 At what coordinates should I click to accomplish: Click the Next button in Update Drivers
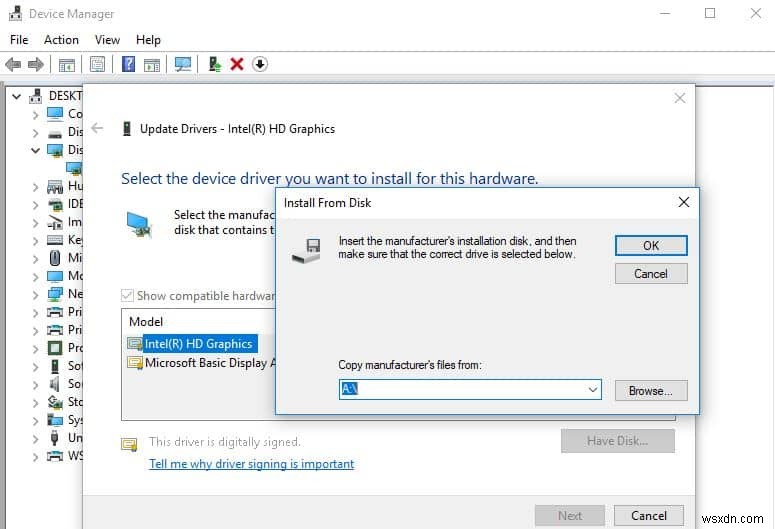coord(569,516)
